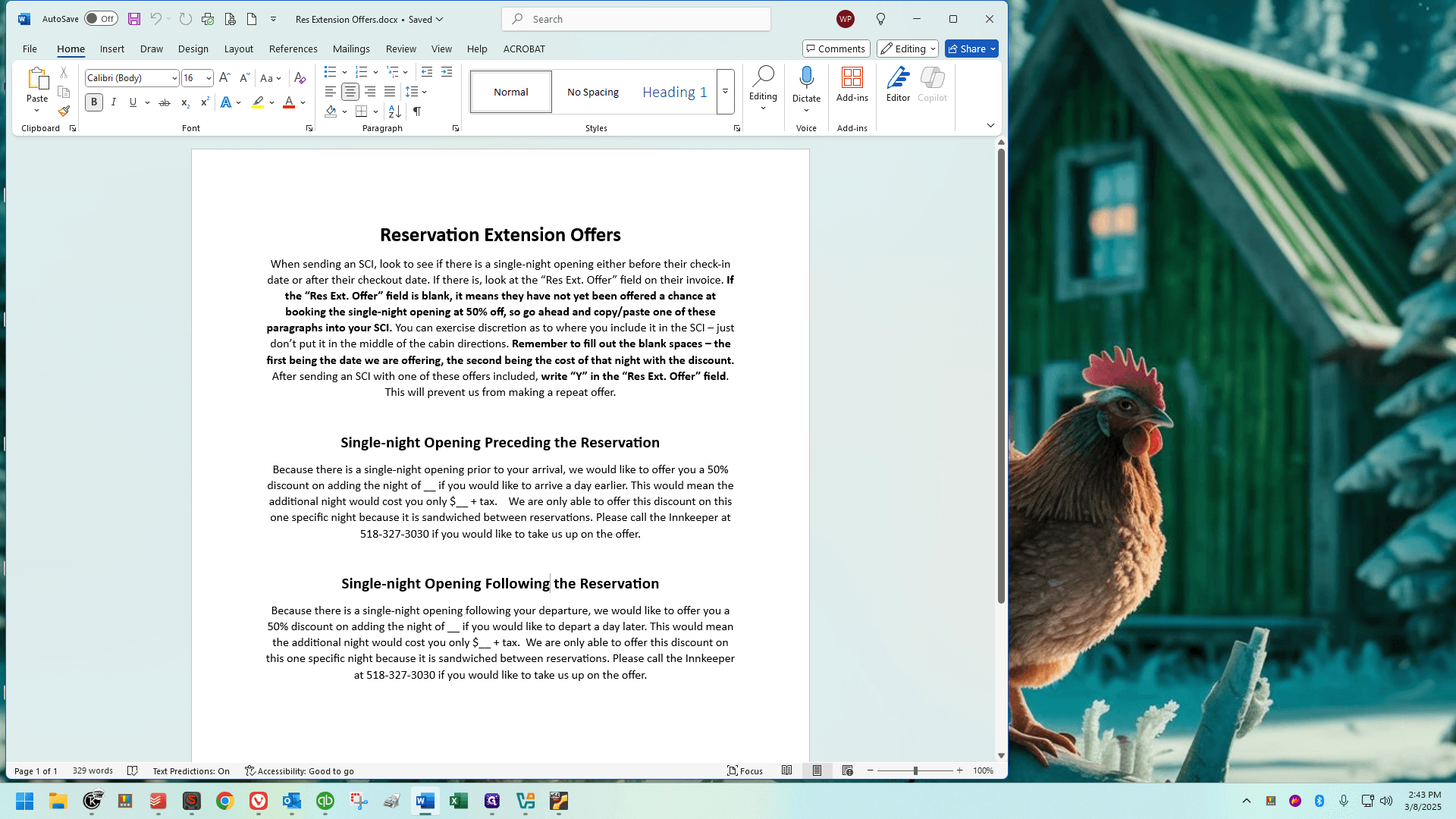The height and width of the screenshot is (819, 1456).
Task: Toggle Underline formatting
Action: (x=133, y=102)
